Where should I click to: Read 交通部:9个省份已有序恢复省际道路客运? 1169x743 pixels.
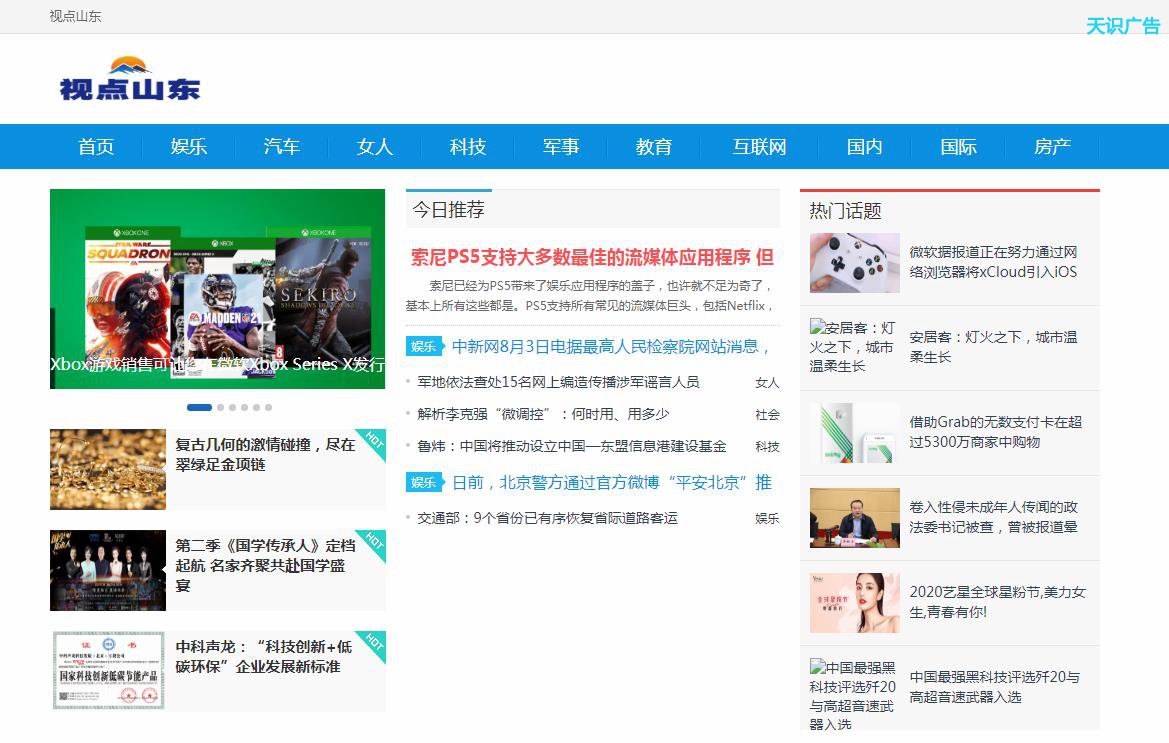[547, 518]
